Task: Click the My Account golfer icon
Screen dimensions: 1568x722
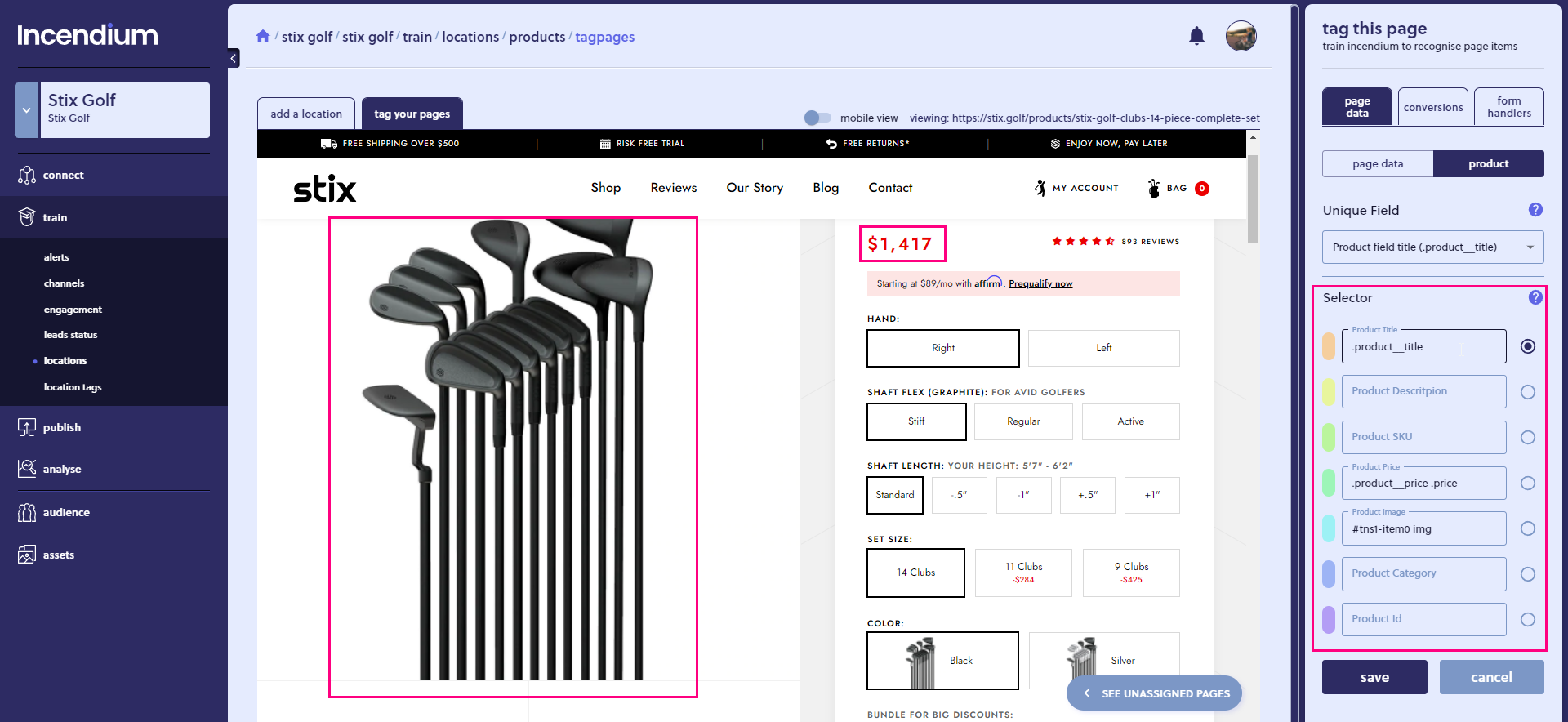Action: click(1040, 188)
